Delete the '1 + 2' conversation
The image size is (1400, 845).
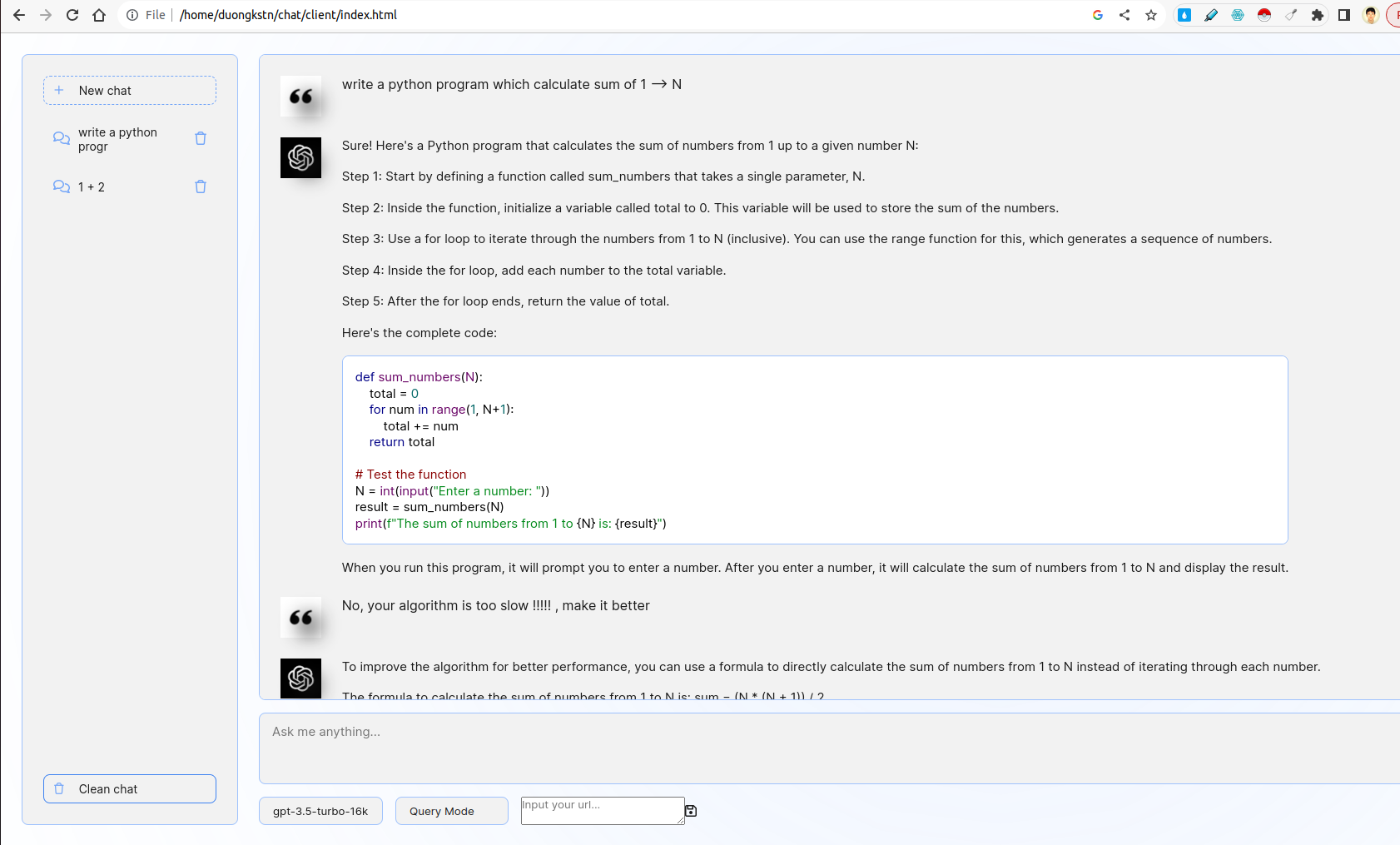(x=201, y=186)
